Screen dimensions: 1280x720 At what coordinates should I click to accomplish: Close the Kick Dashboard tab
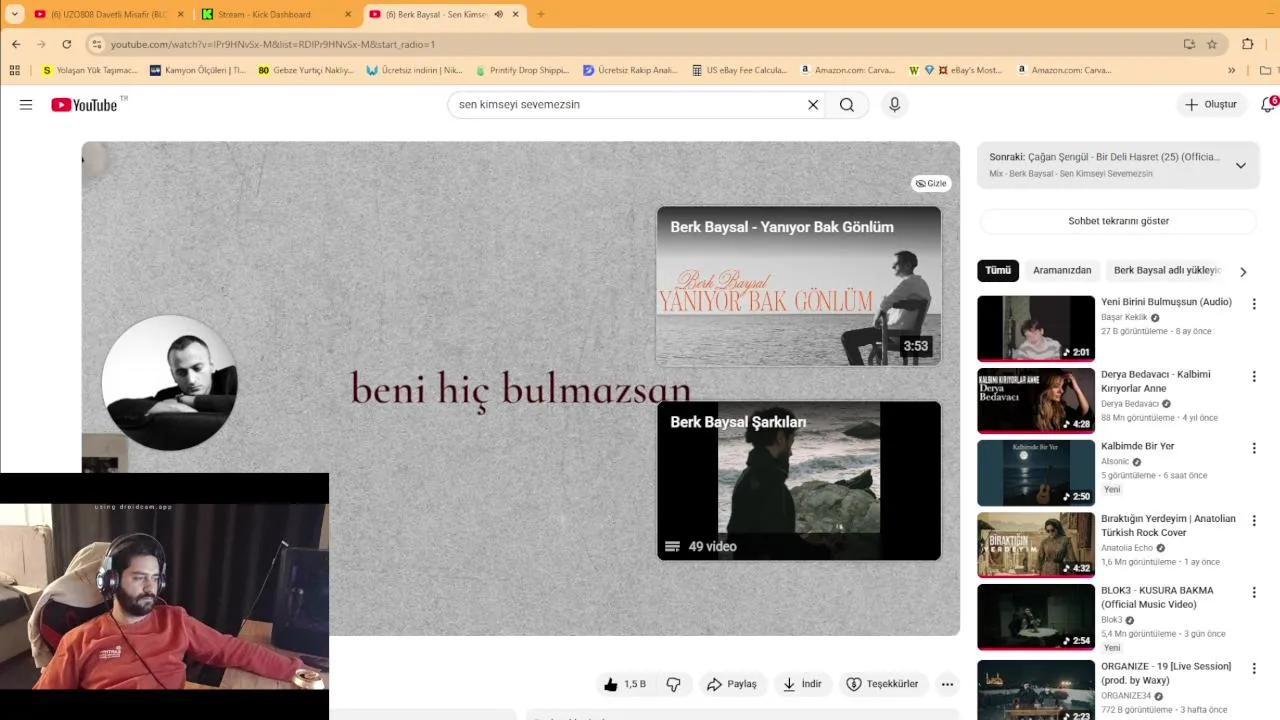(348, 14)
